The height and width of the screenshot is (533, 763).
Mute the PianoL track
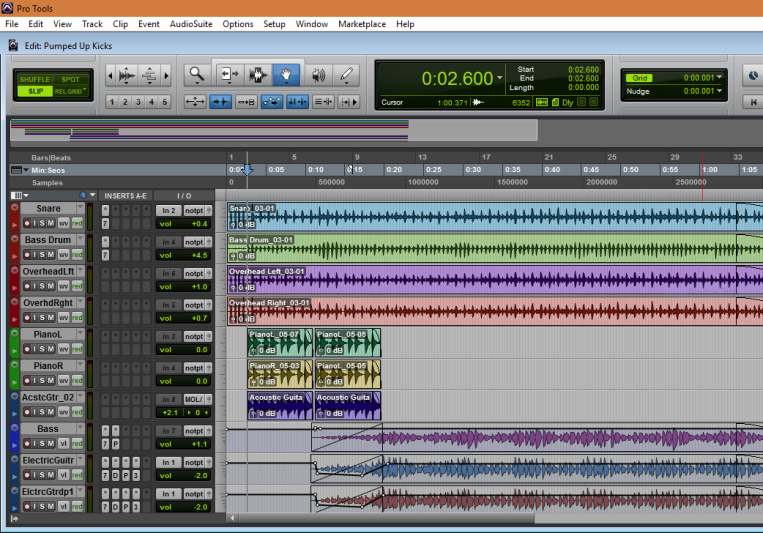(x=51, y=349)
